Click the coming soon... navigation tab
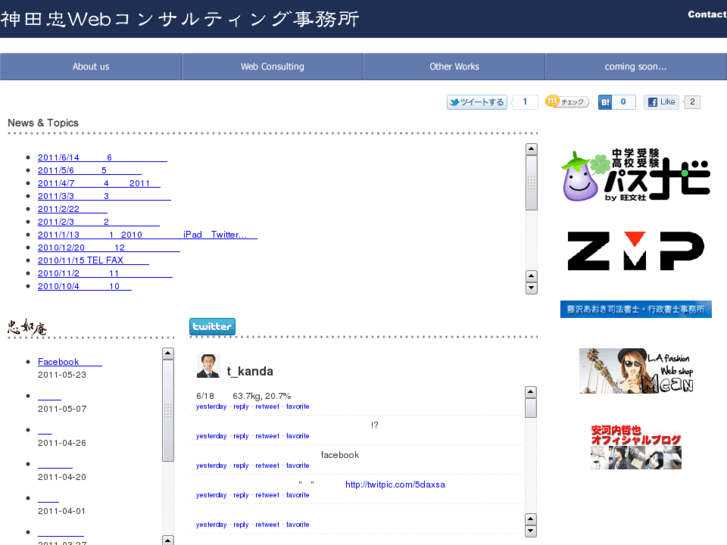This screenshot has height=545, width=727. point(636,67)
